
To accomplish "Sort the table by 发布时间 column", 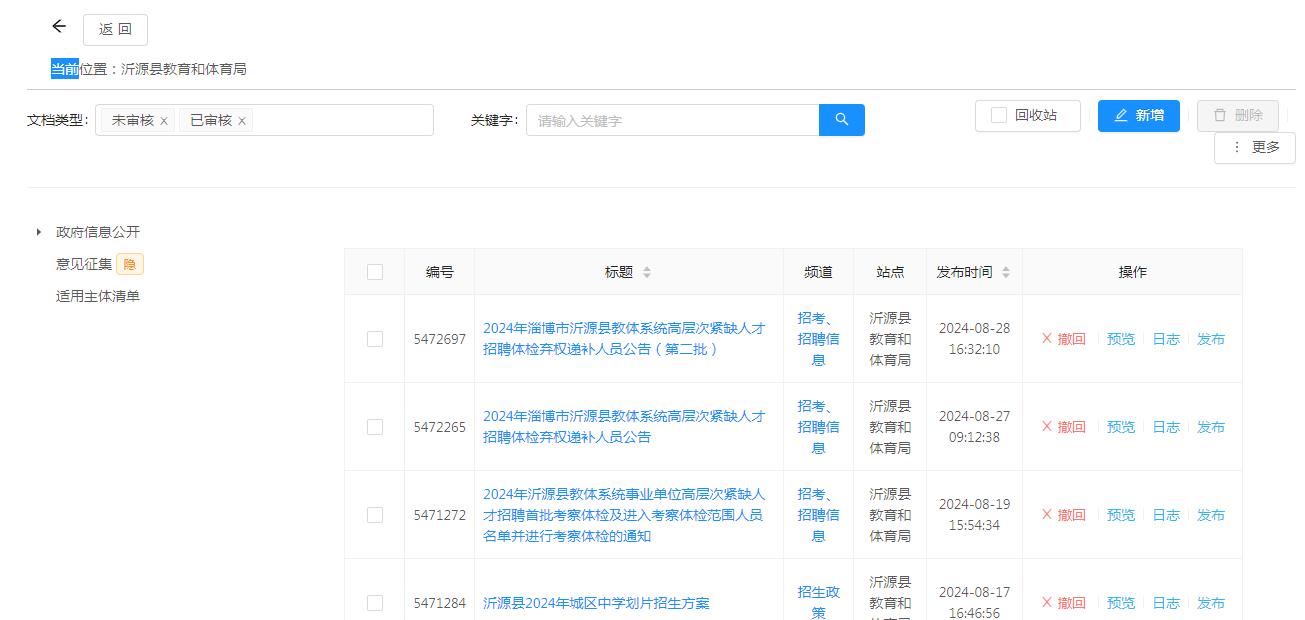I will click(x=1005, y=272).
